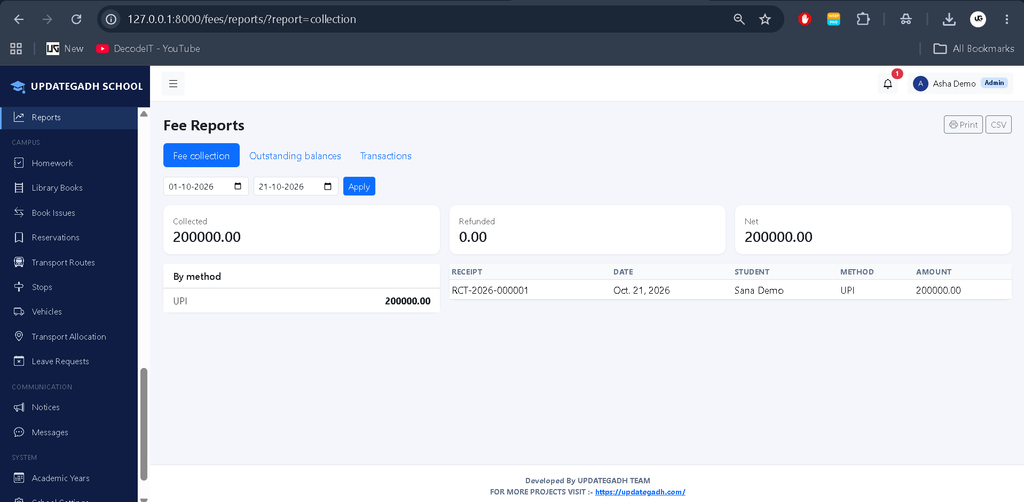Click the Apply button
This screenshot has width=1024, height=502.
[x=359, y=187]
